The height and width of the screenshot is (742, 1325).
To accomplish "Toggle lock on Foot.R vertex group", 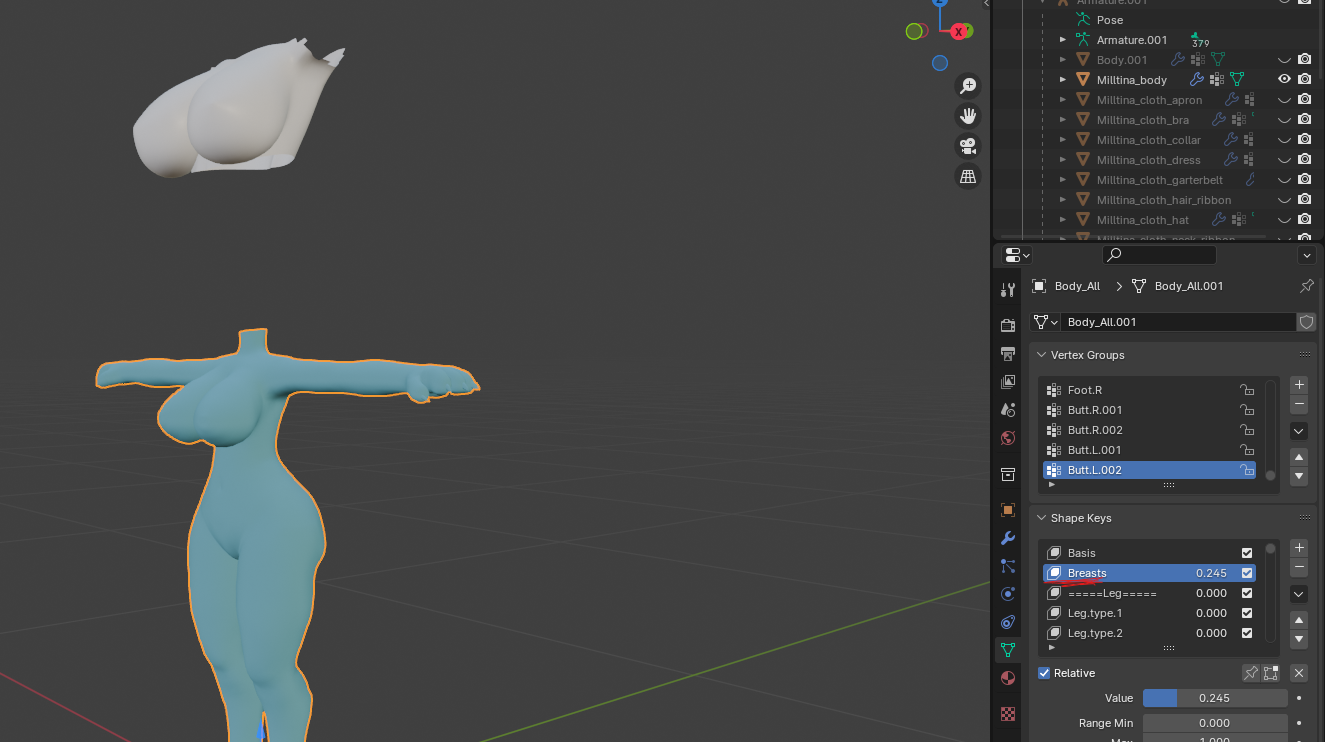I will (1247, 390).
